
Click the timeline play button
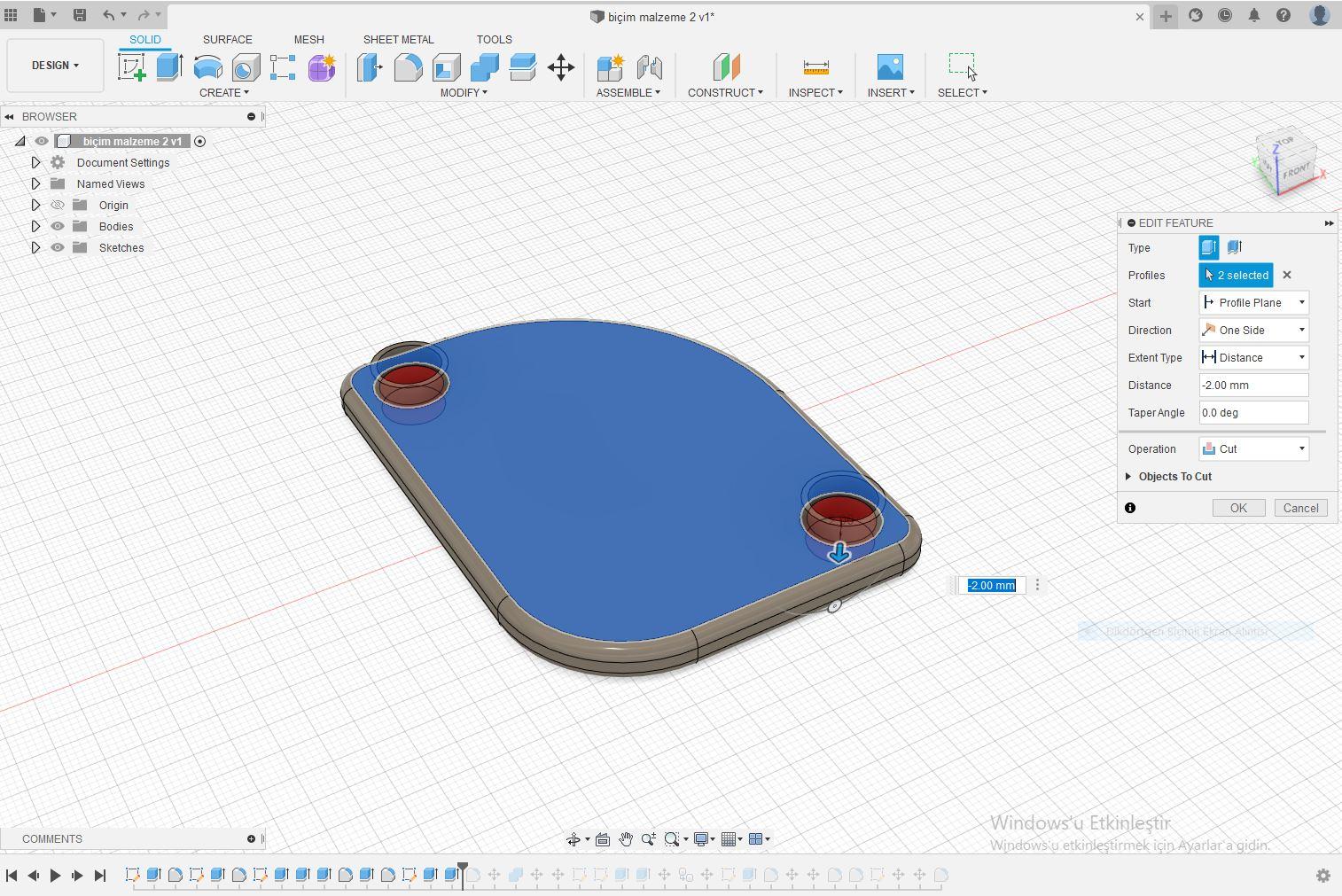click(55, 876)
